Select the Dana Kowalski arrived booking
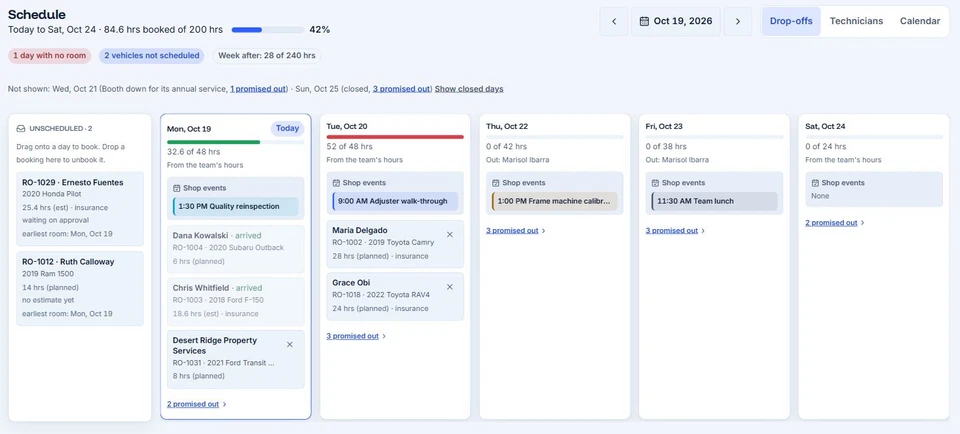This screenshot has width=960, height=434. [x=236, y=249]
